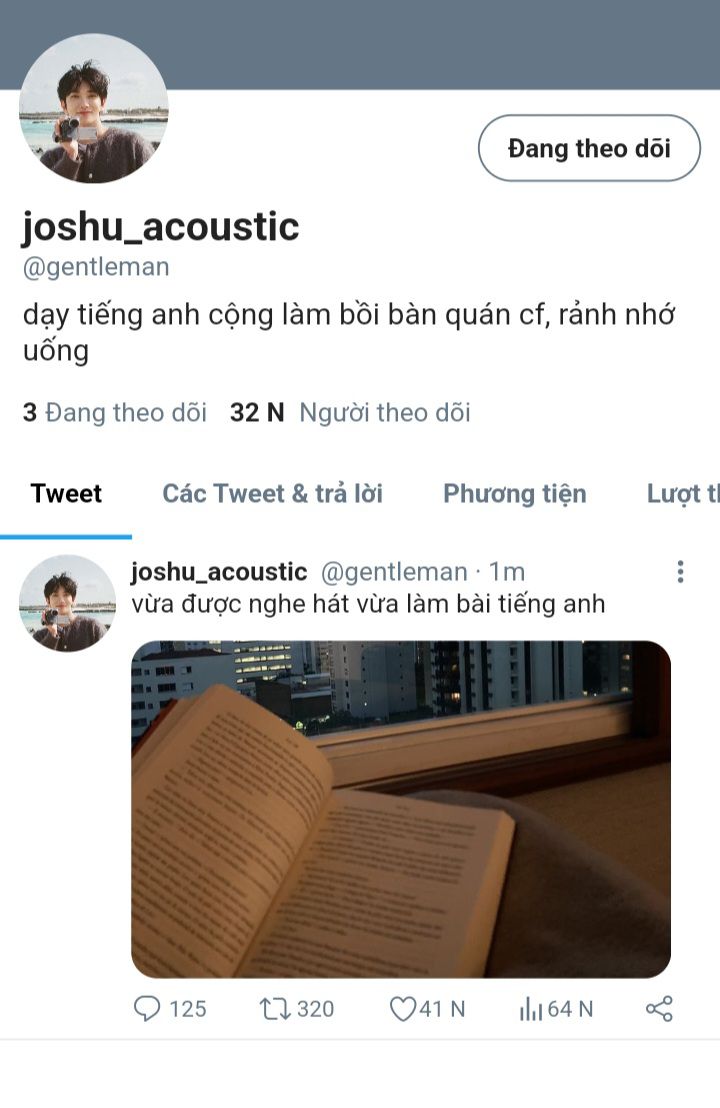Select the partially visible Lượt thích tab

(683, 494)
